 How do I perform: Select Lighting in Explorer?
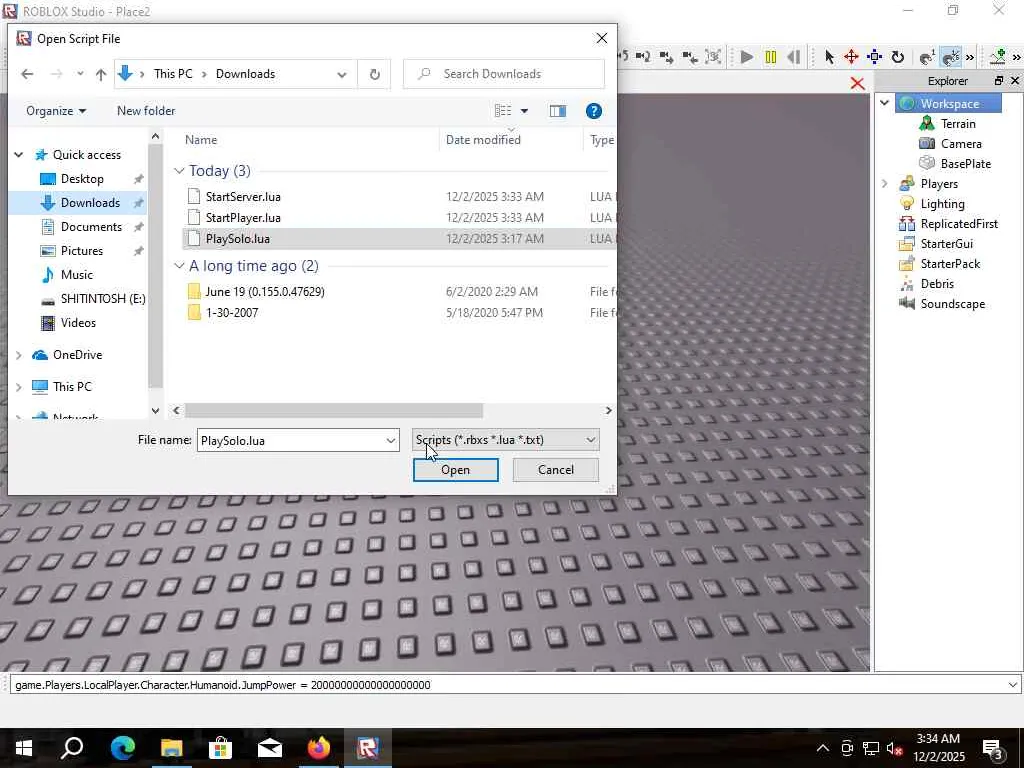942,204
